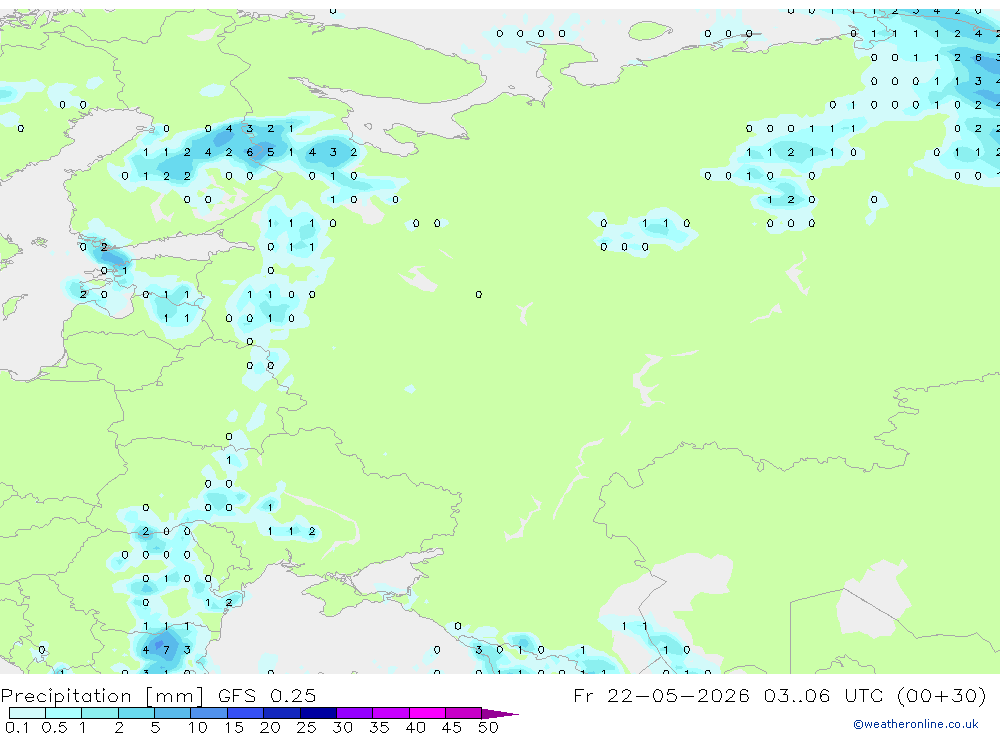Click the precipitation value 7 on the map
This screenshot has height=733, width=1000.
tap(166, 650)
